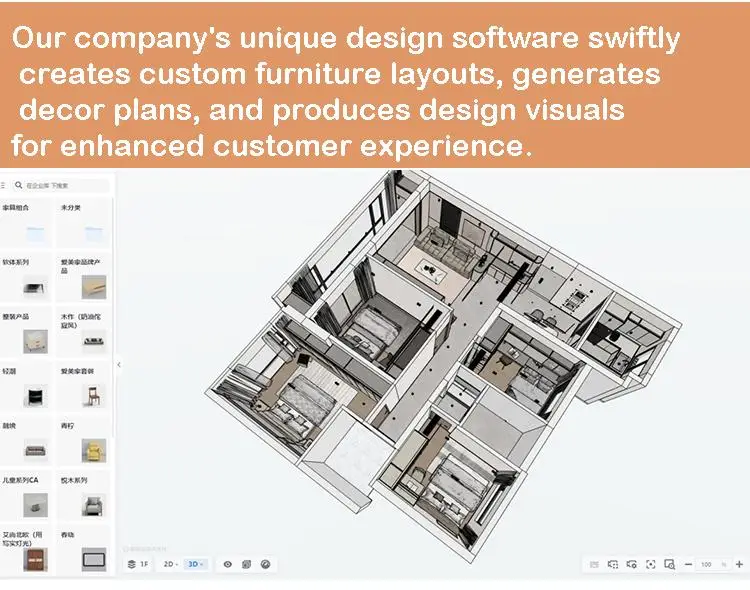This screenshot has width=750, height=590.
Task: Click the zoom percentage value field
Action: coord(713,565)
